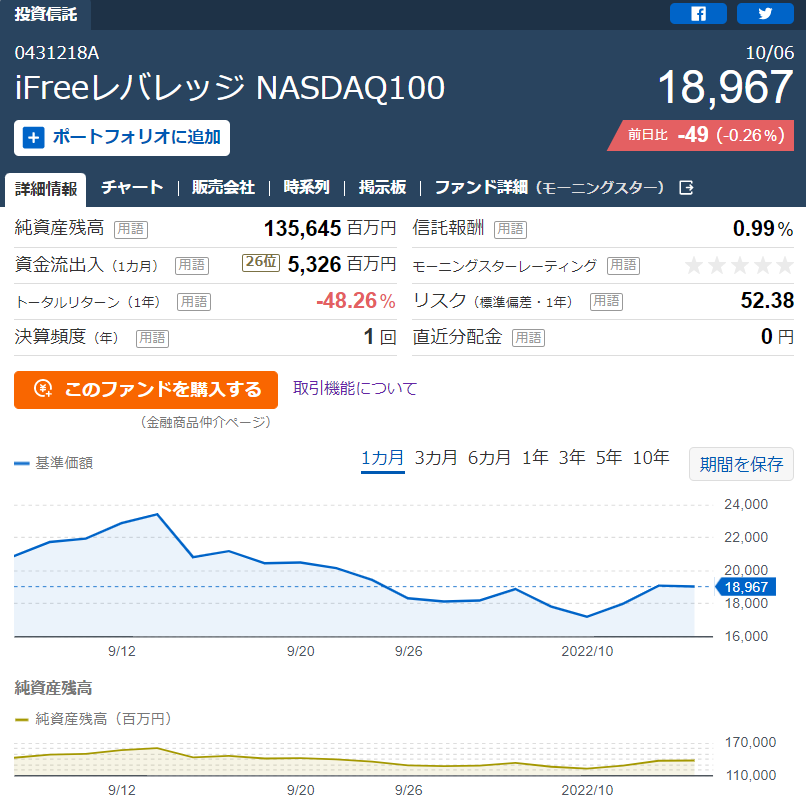The image size is (806, 805).
Task: Go to the 掲示板 tab
Action: (x=382, y=187)
